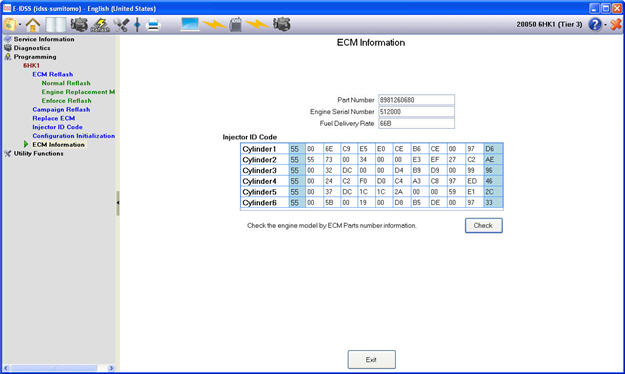Click the 28050 6HK1 (Tier 3) label
This screenshot has height=374, width=625.
tap(549, 24)
